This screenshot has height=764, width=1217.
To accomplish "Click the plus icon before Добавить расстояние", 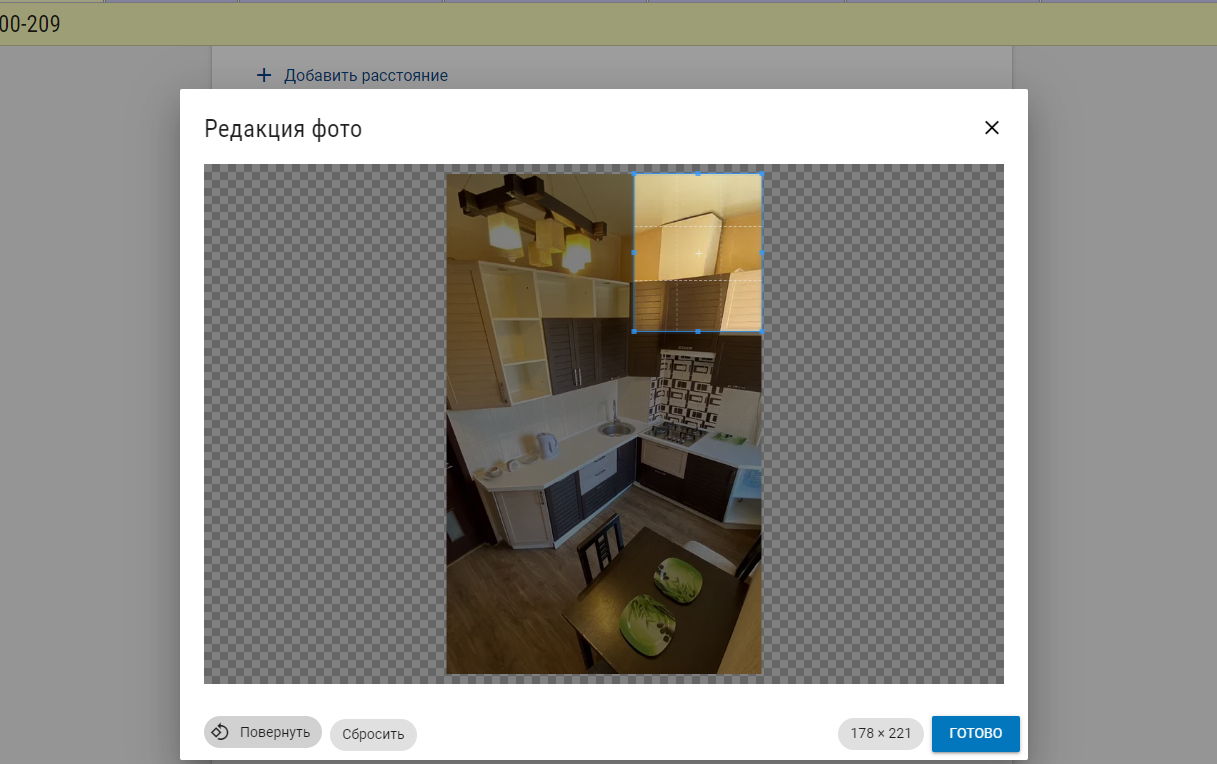I will click(264, 75).
